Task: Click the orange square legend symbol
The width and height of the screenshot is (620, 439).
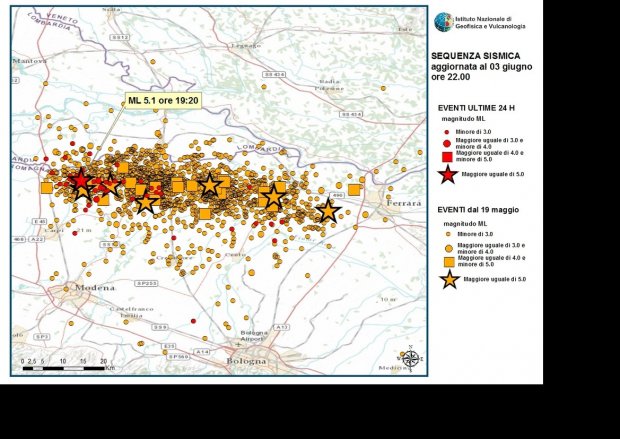Action: pos(448,260)
